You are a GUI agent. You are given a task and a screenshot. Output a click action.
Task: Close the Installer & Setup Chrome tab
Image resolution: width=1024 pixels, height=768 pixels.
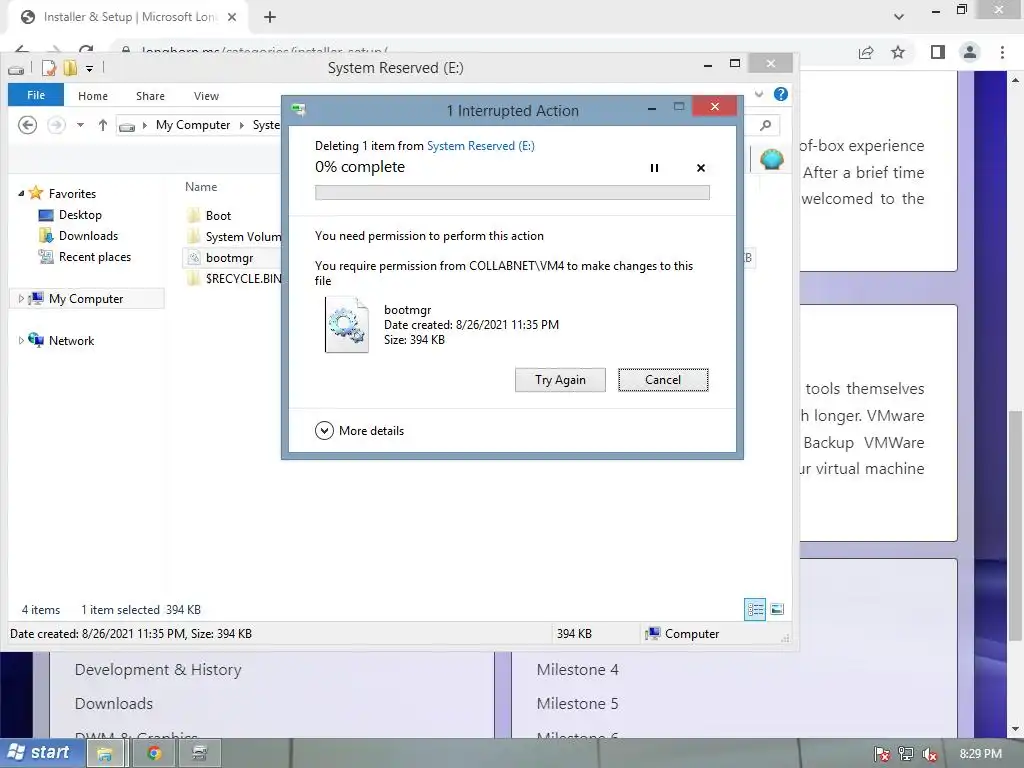(x=232, y=17)
